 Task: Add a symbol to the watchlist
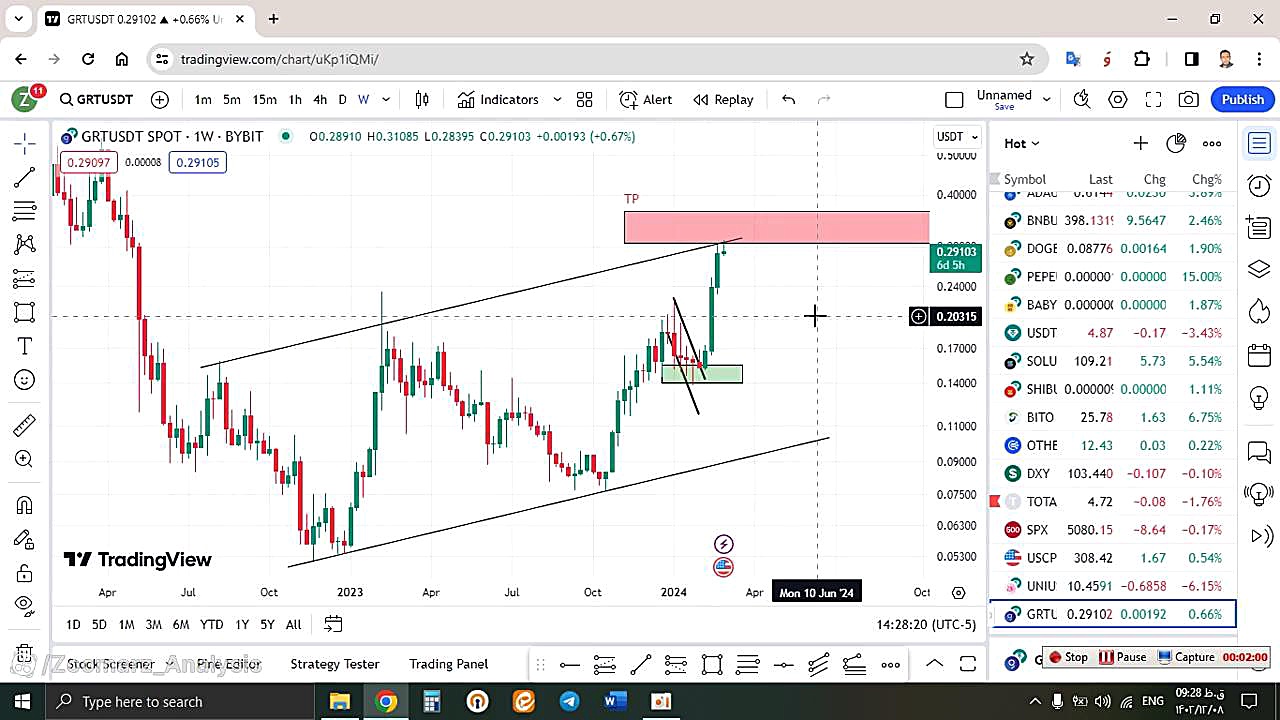[1140, 143]
